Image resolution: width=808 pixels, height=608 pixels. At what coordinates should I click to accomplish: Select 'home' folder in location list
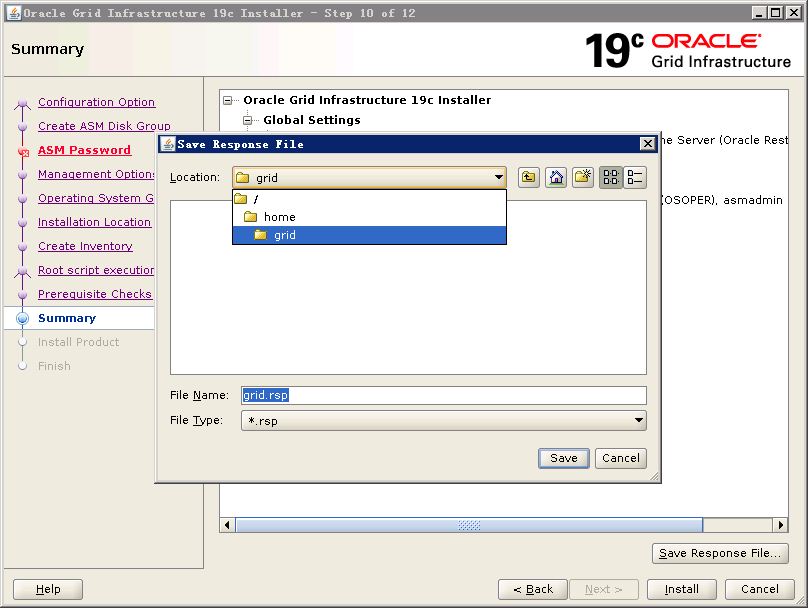369,217
